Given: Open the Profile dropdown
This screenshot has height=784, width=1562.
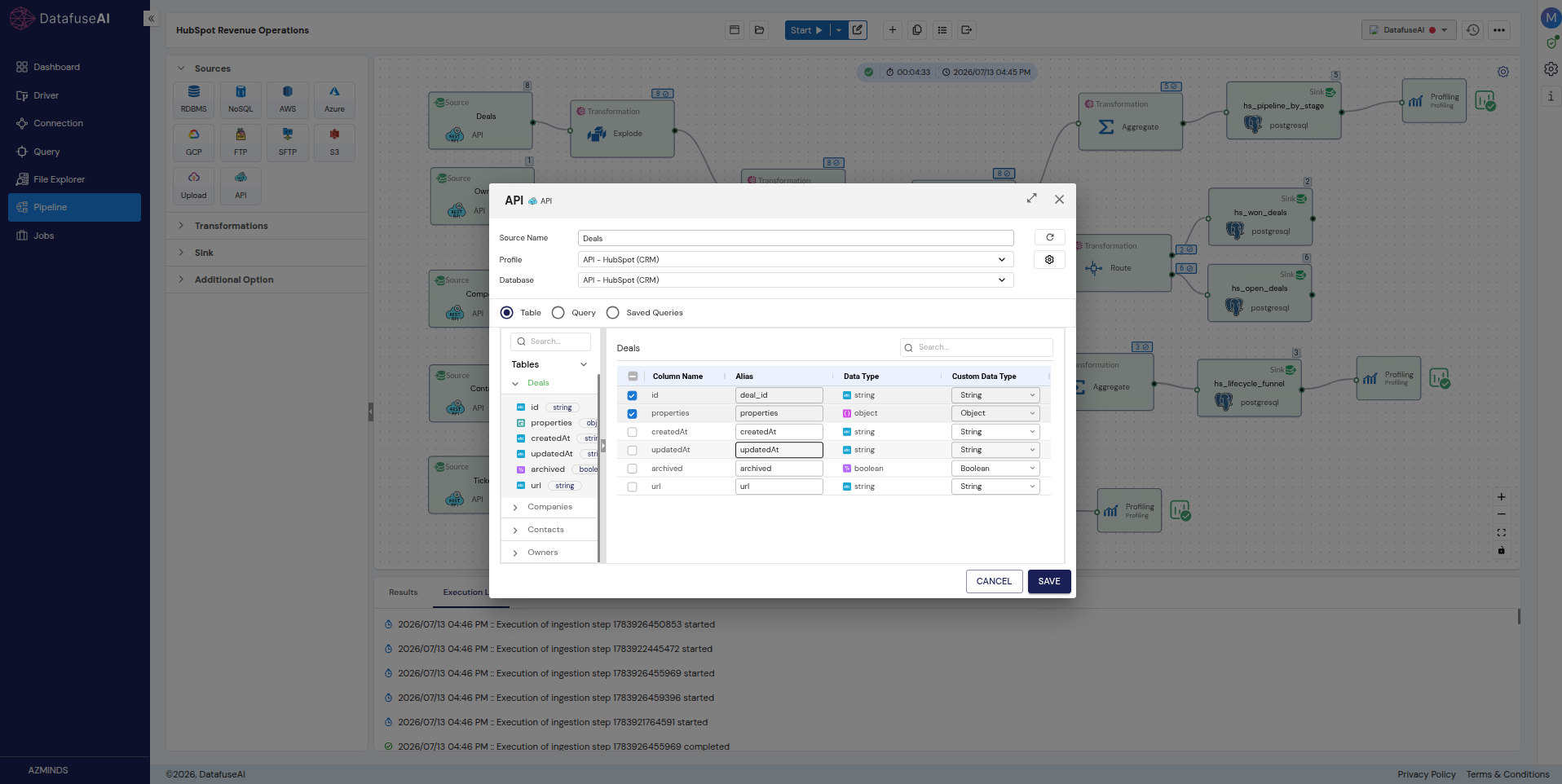Looking at the screenshot, I should click(796, 259).
